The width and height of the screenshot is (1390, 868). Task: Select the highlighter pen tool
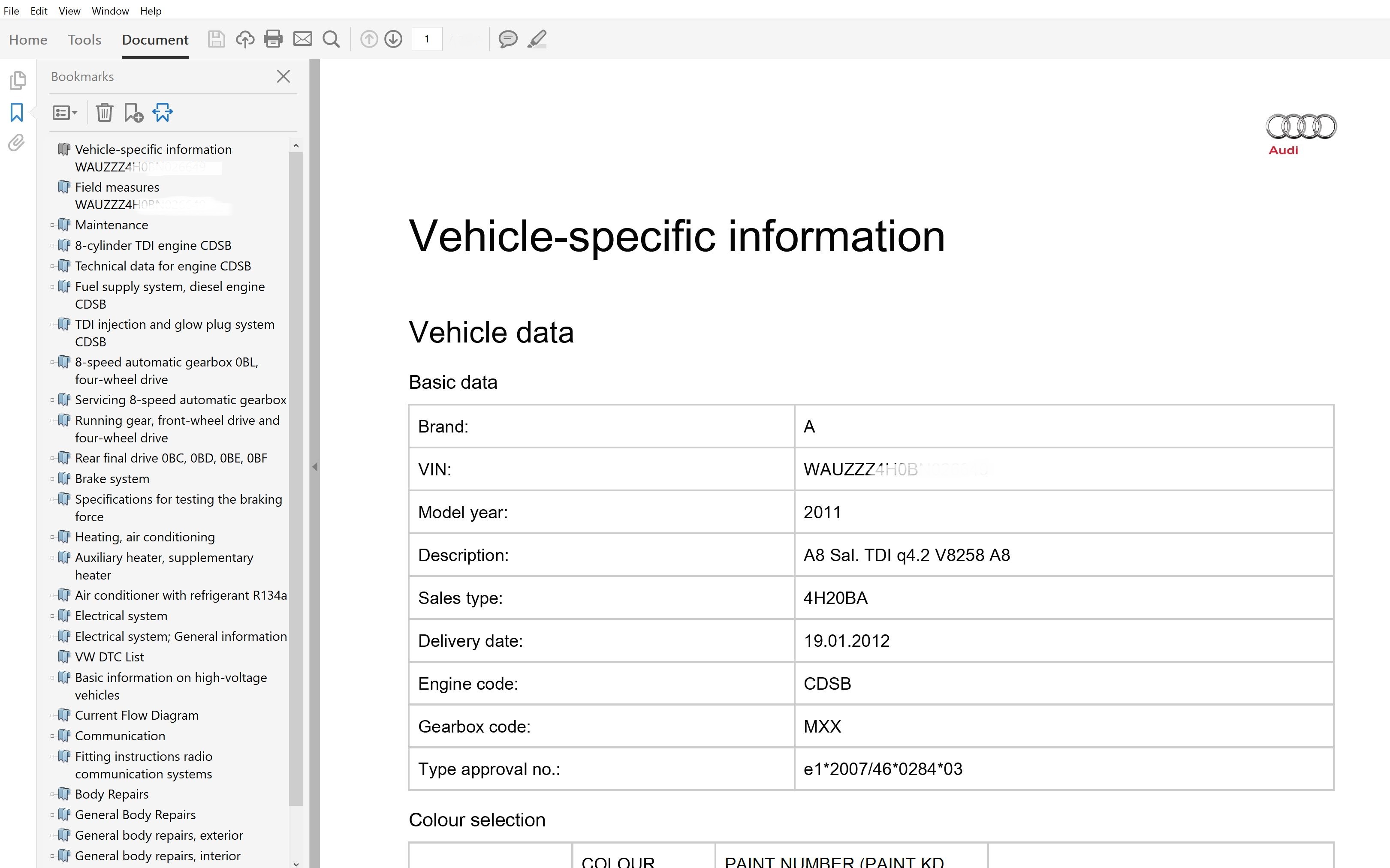(537, 39)
